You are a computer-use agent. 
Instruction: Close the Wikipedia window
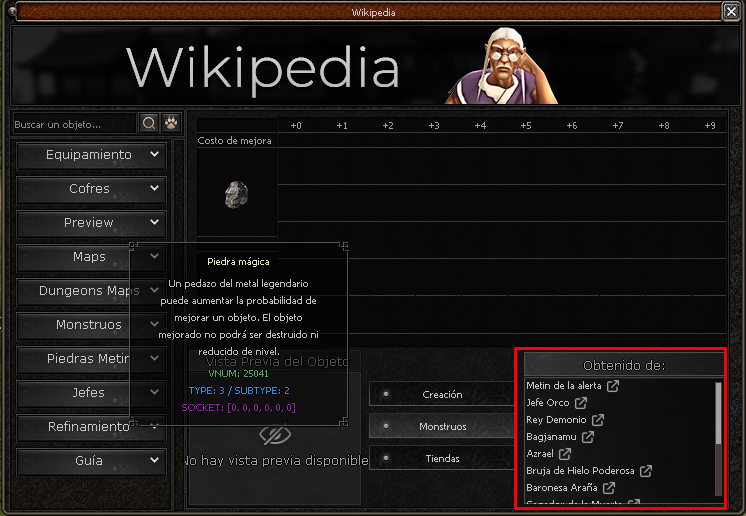[731, 11]
